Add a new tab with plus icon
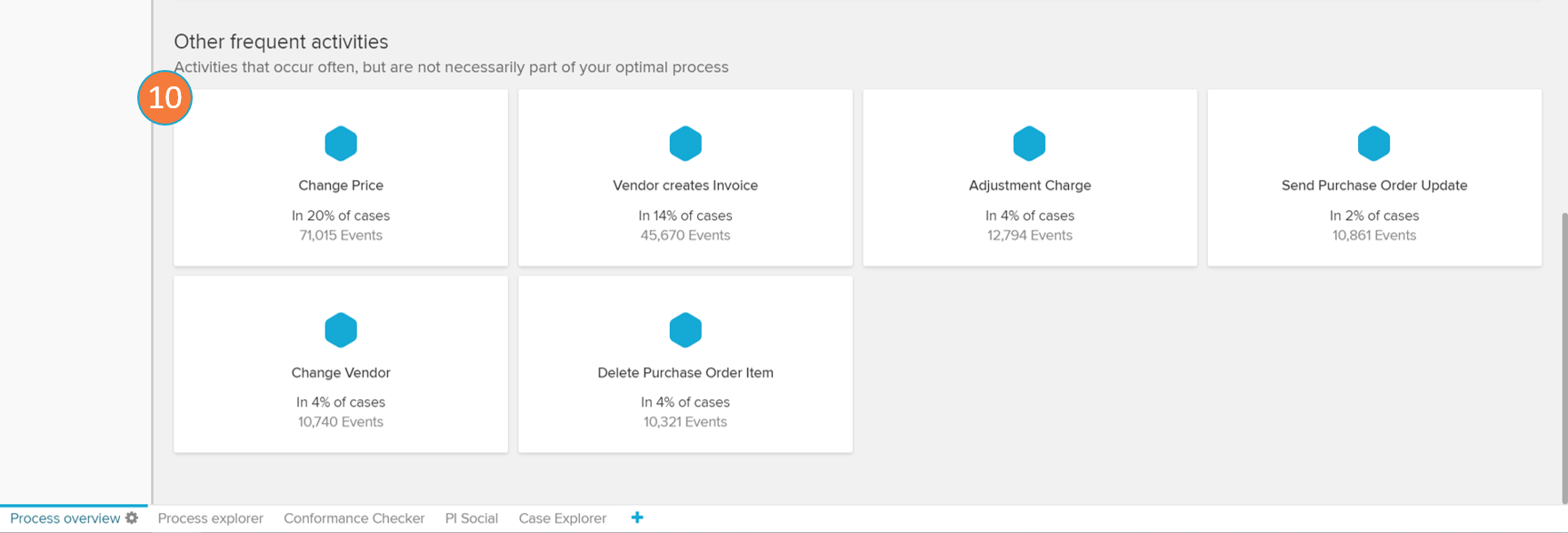This screenshot has width=1568, height=533. [637, 518]
